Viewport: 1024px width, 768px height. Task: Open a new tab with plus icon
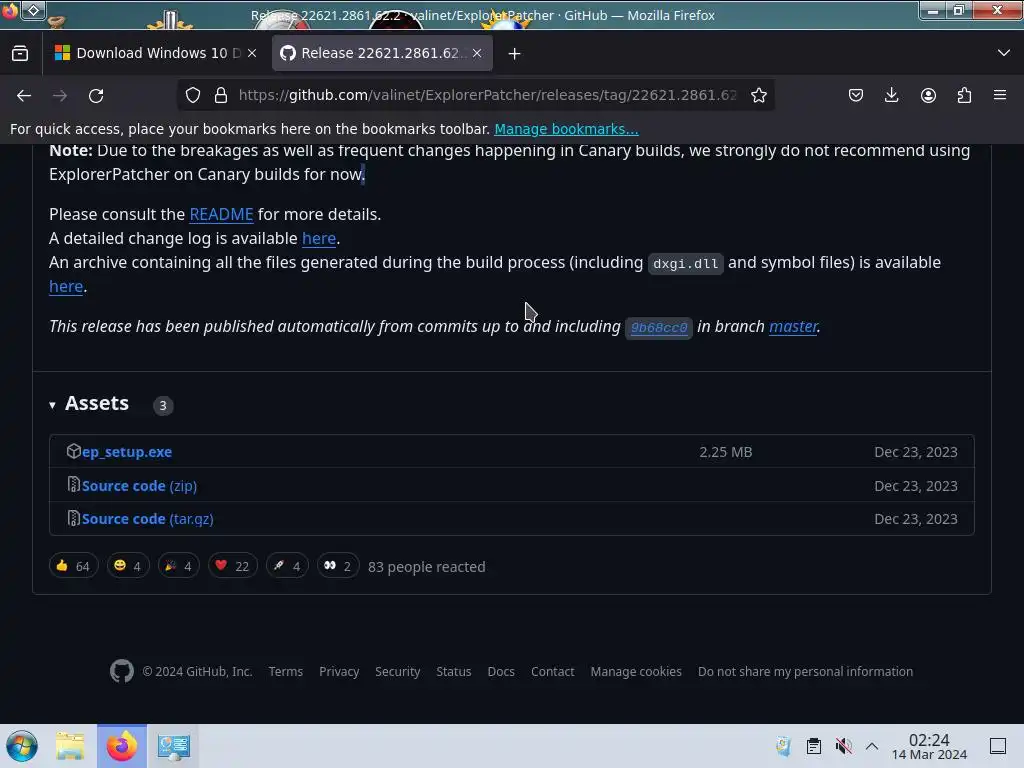click(515, 54)
